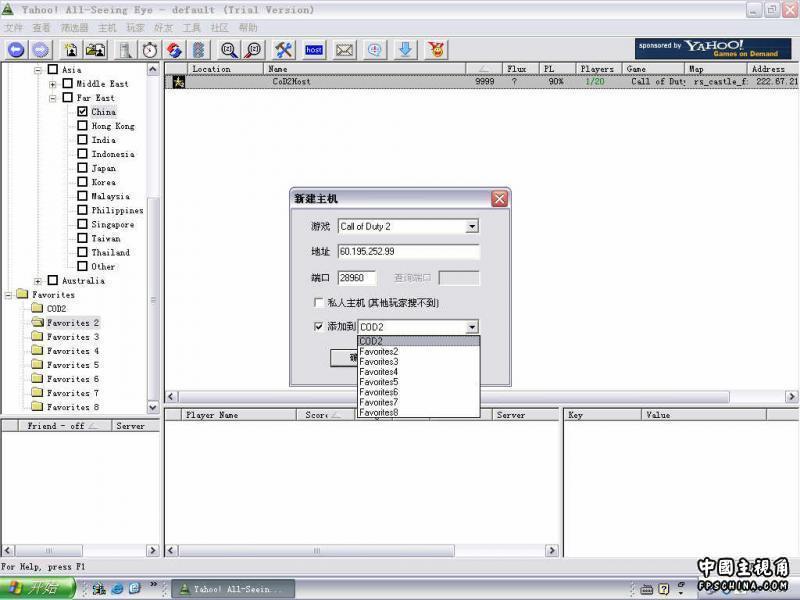800x600 pixels.
Task: Click the tree panel scroll-down arrow
Action: pos(153,407)
